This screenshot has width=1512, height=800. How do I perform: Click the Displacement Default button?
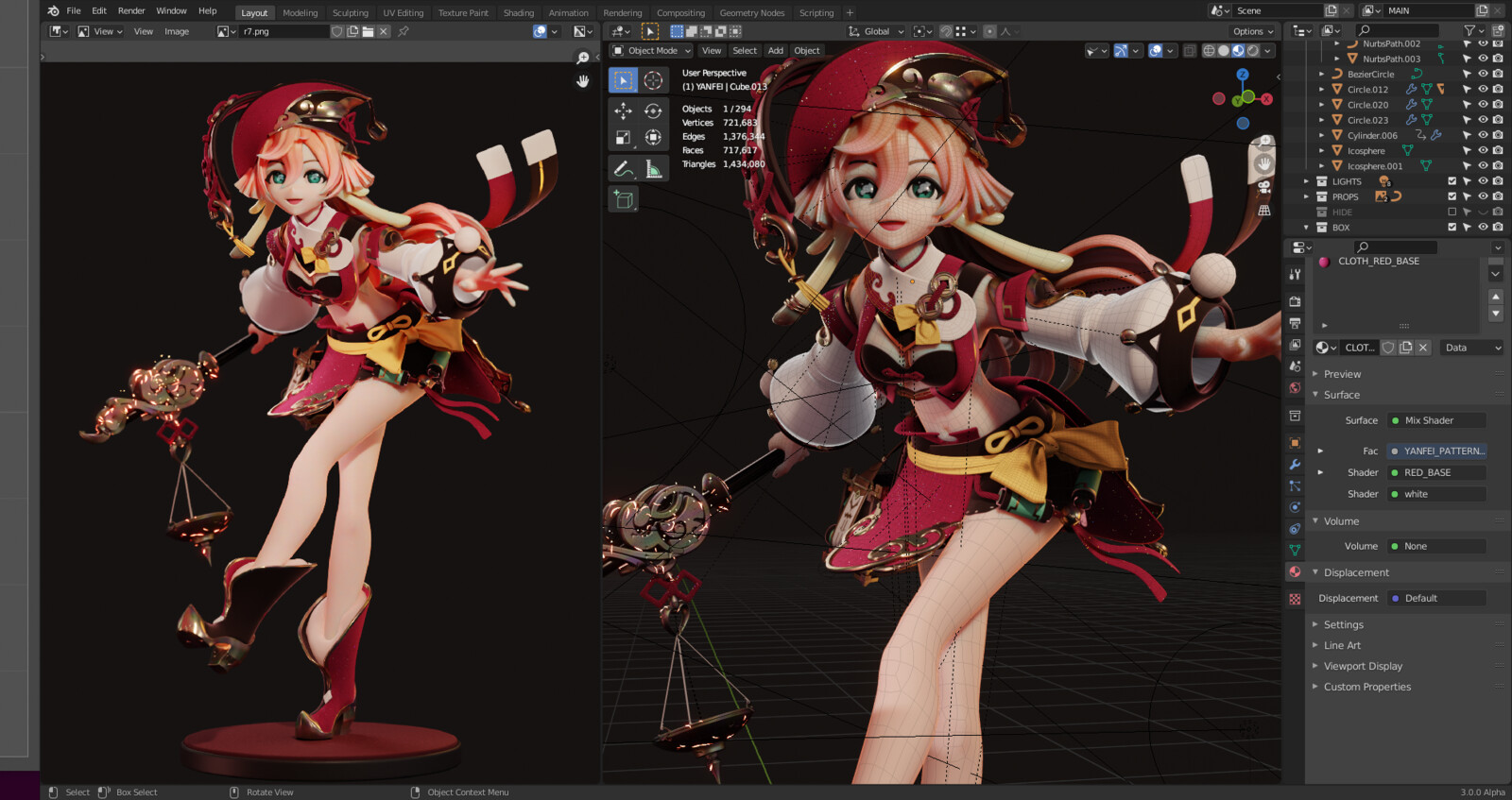(1436, 598)
